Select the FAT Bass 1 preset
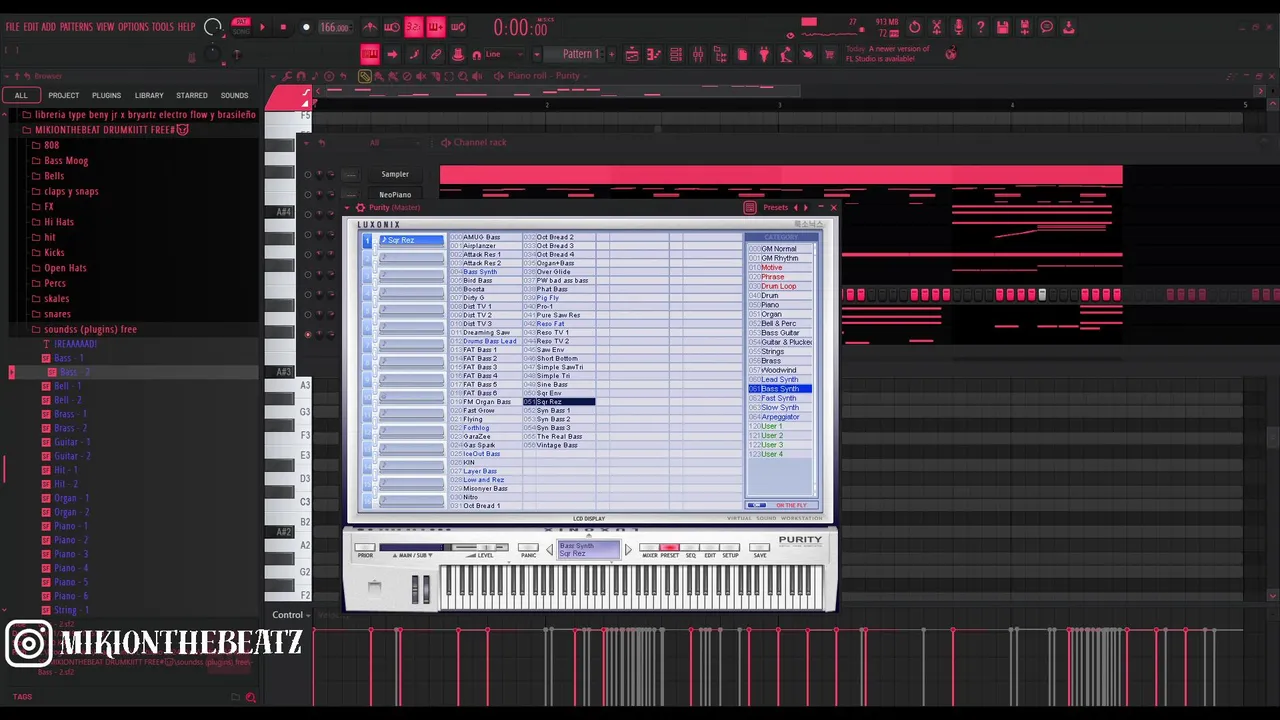1280x720 pixels. [x=479, y=350]
